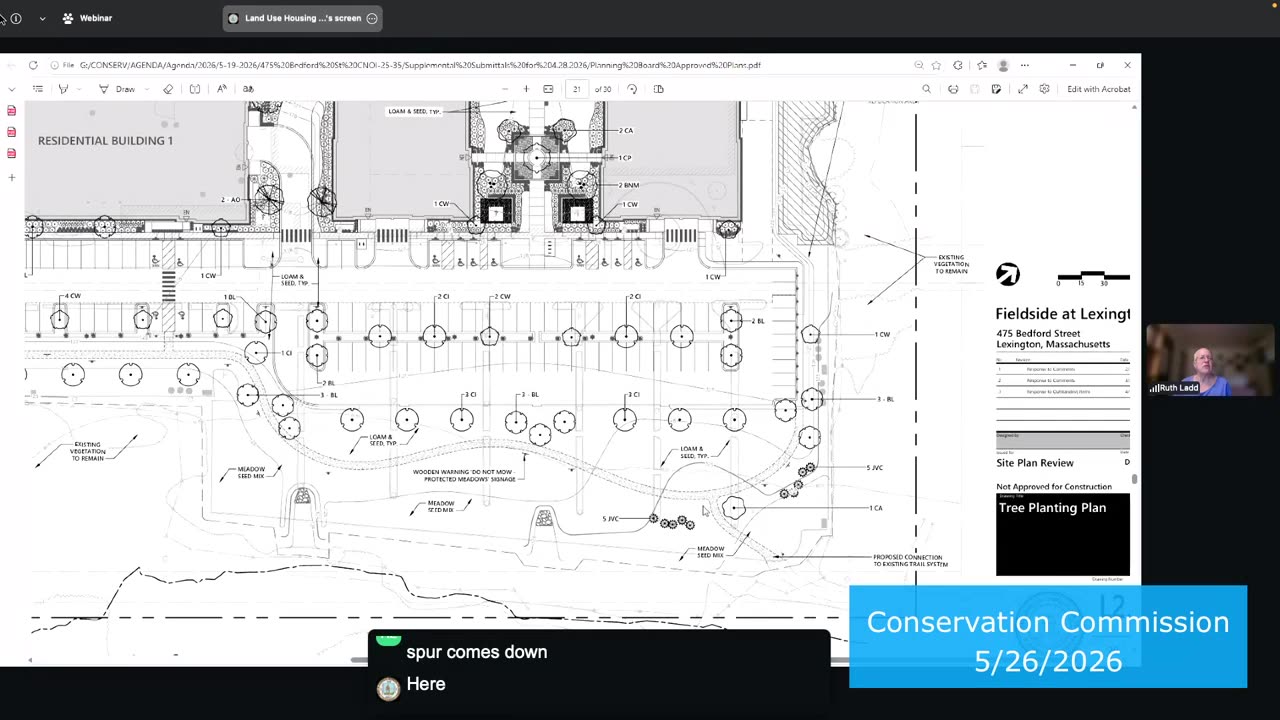Click '475 Bedford Street' address text

coord(1037,333)
